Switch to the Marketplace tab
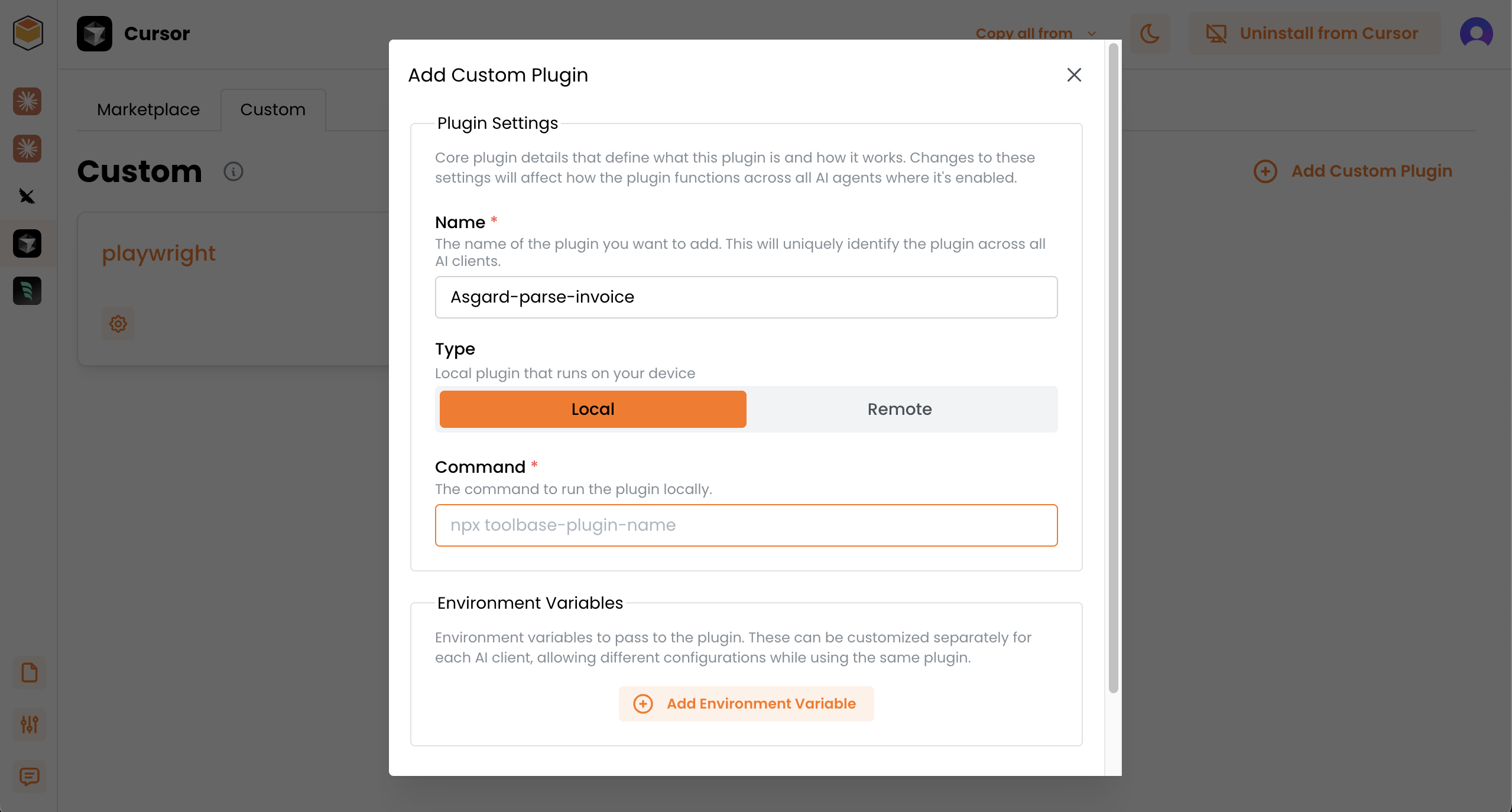 pos(148,110)
